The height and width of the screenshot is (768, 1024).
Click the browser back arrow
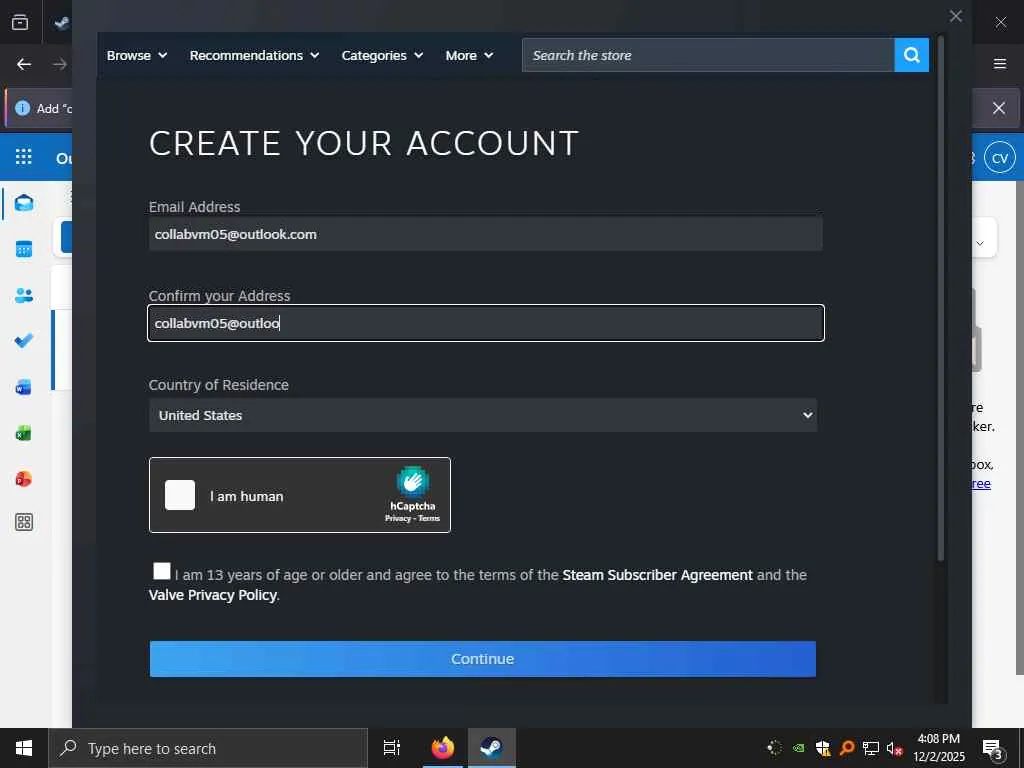[x=24, y=64]
